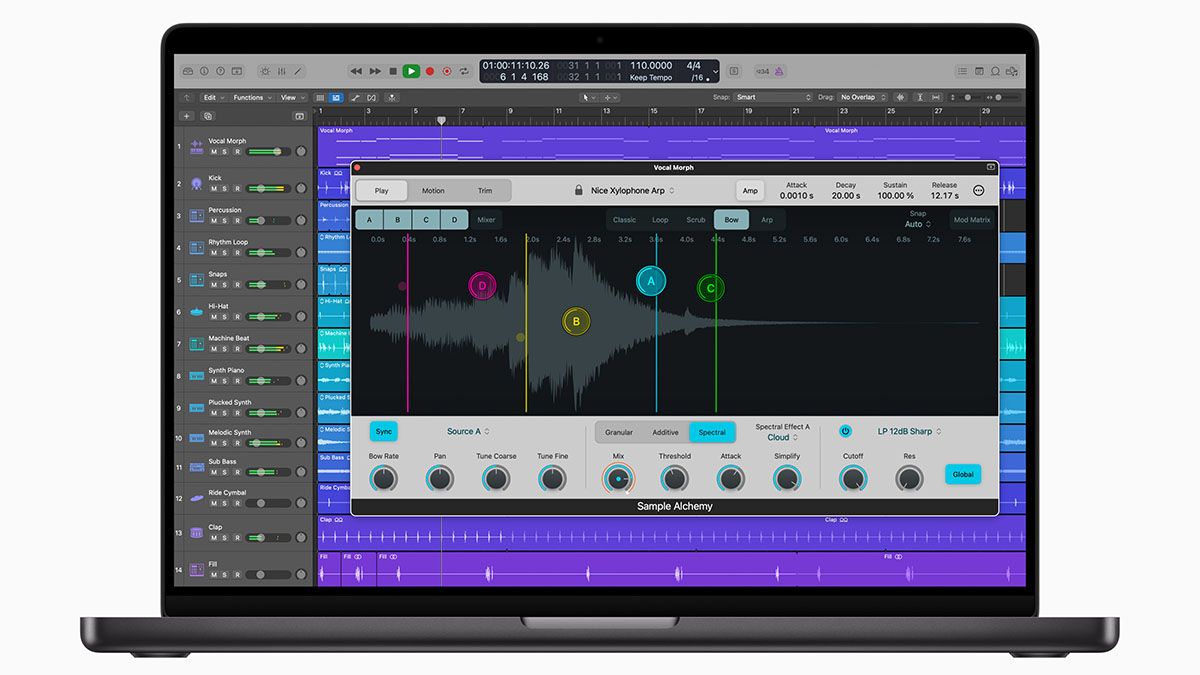Toggle the Cycle loop button

point(465,71)
